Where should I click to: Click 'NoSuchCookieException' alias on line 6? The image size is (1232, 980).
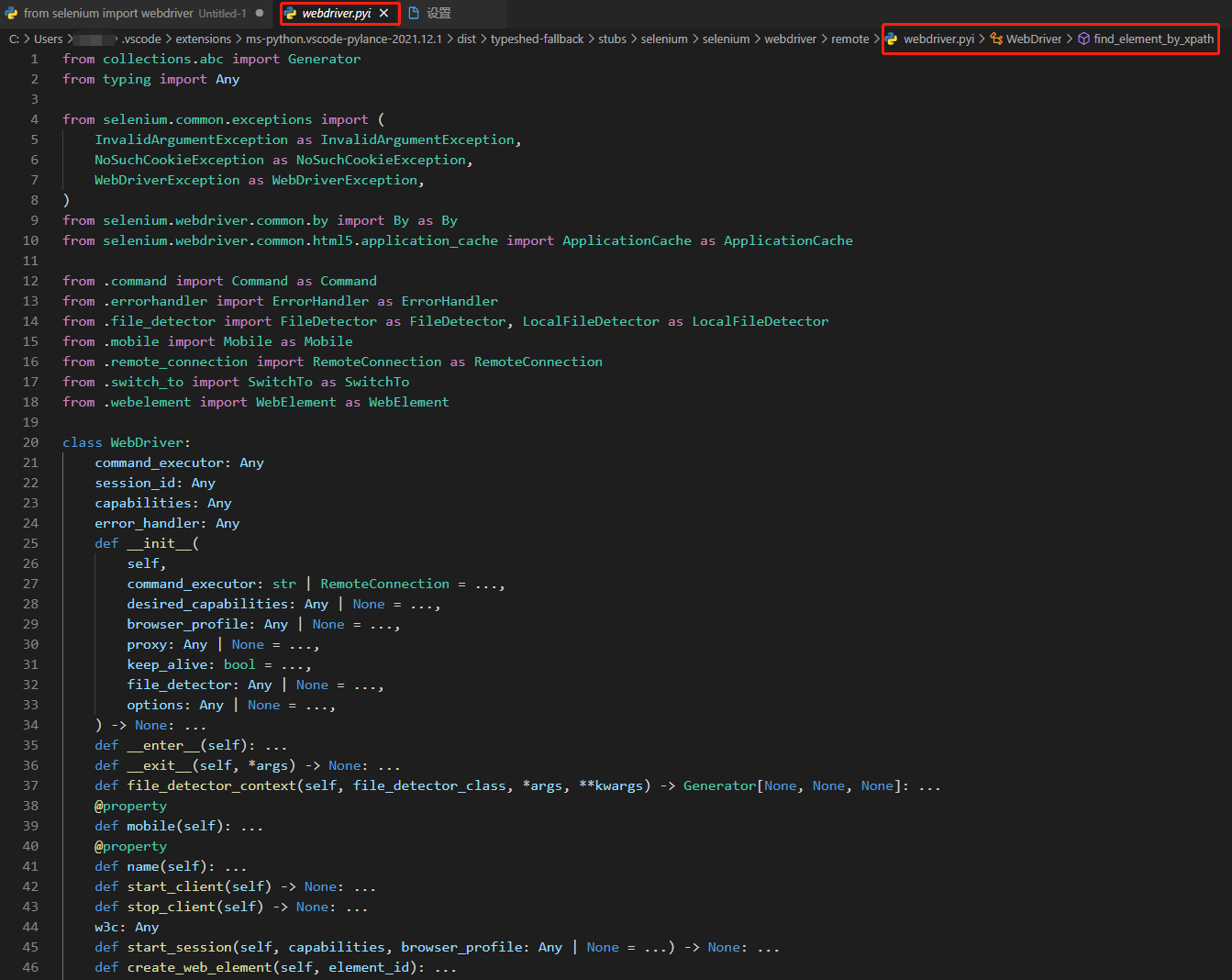click(381, 160)
